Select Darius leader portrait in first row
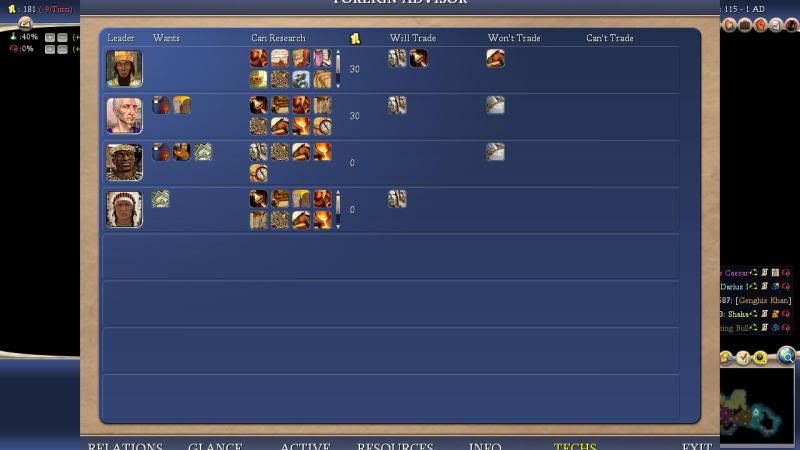This screenshot has width=800, height=450. [124, 68]
